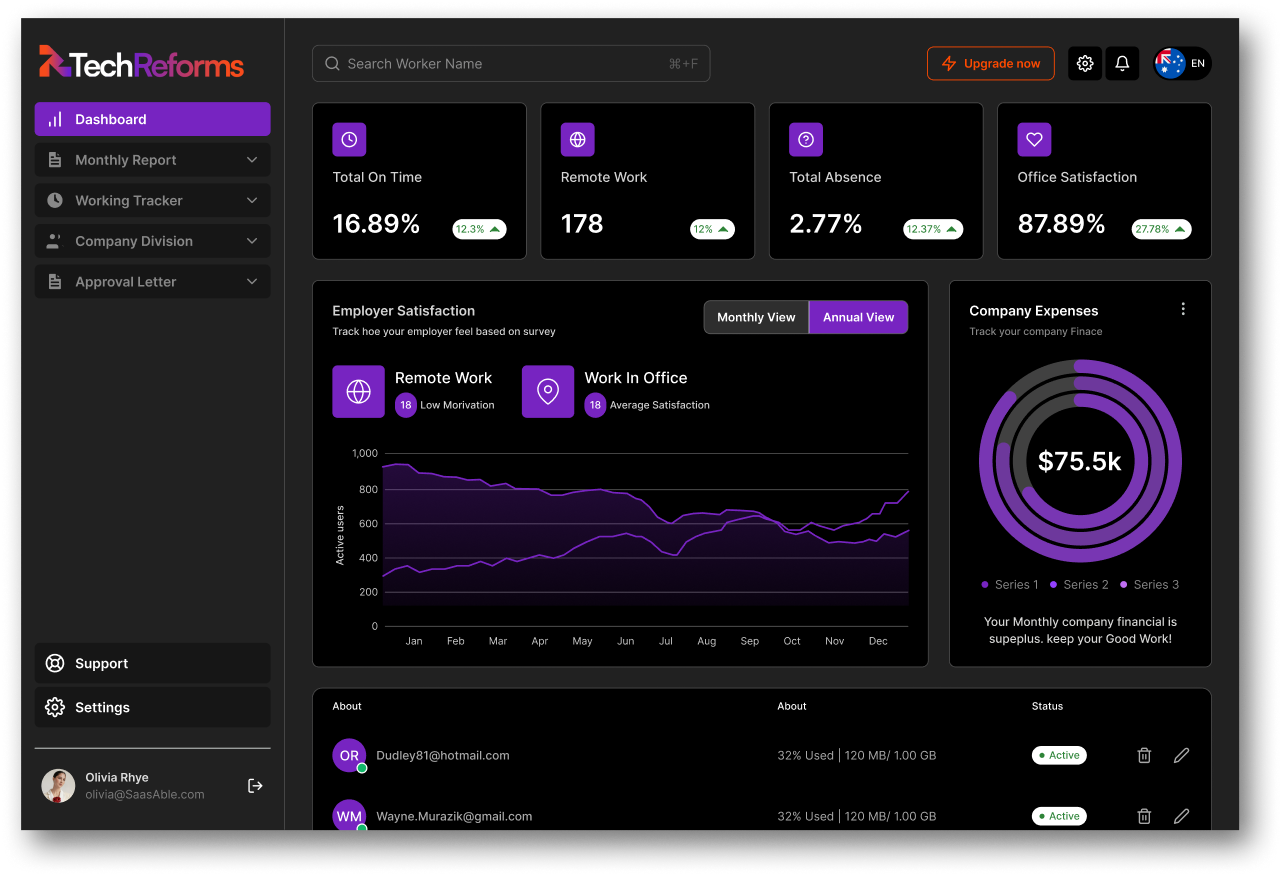Click the Dudley81@hotmail.com email
The image size is (1283, 877).
pos(443,755)
